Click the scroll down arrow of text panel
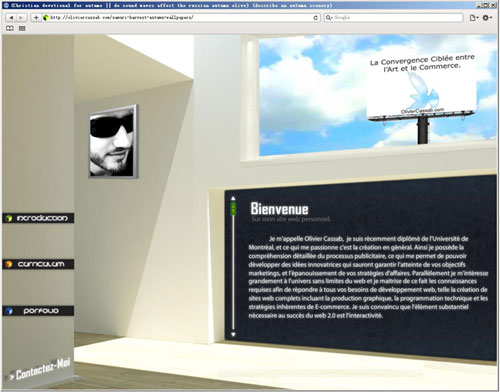The width and height of the screenshot is (500, 392). [x=233, y=334]
